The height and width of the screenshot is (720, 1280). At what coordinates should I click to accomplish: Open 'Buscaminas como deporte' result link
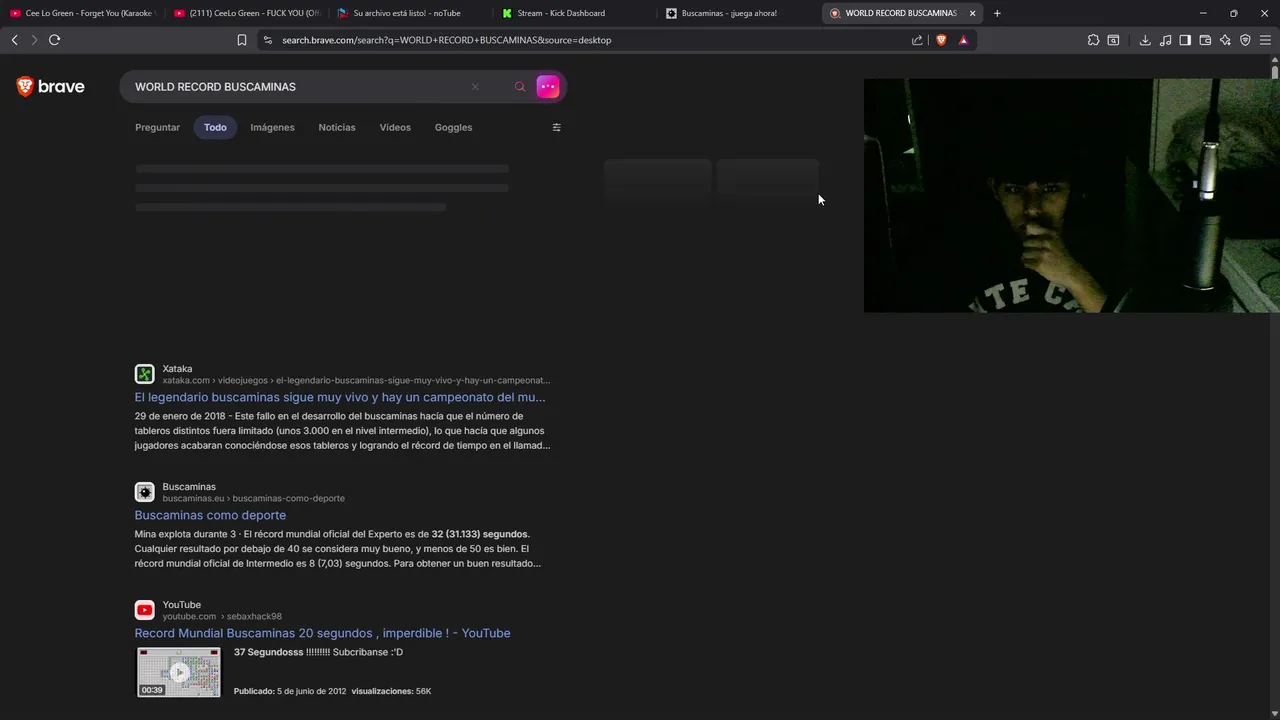click(x=210, y=515)
